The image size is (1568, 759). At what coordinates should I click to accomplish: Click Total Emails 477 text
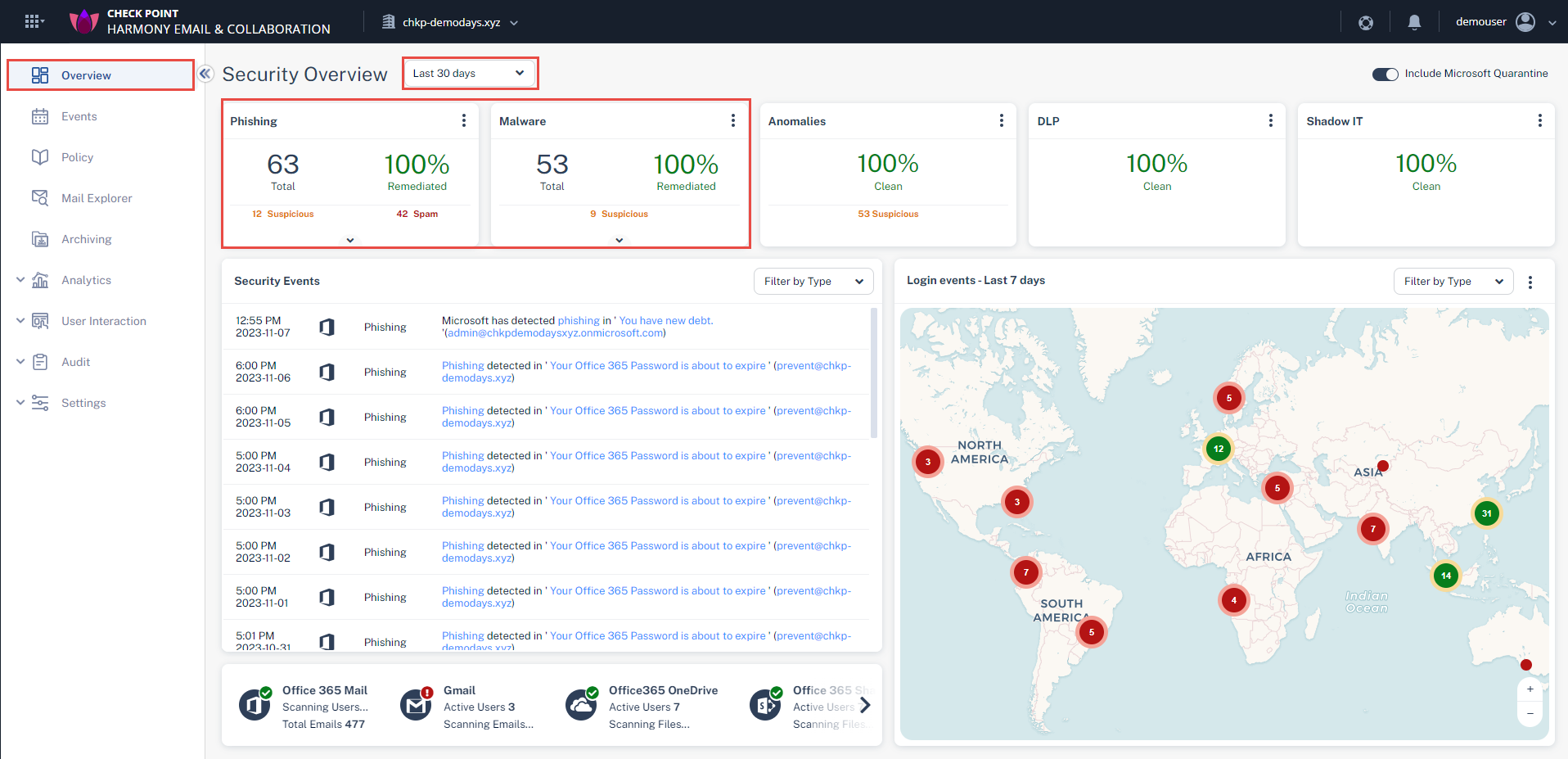323,725
